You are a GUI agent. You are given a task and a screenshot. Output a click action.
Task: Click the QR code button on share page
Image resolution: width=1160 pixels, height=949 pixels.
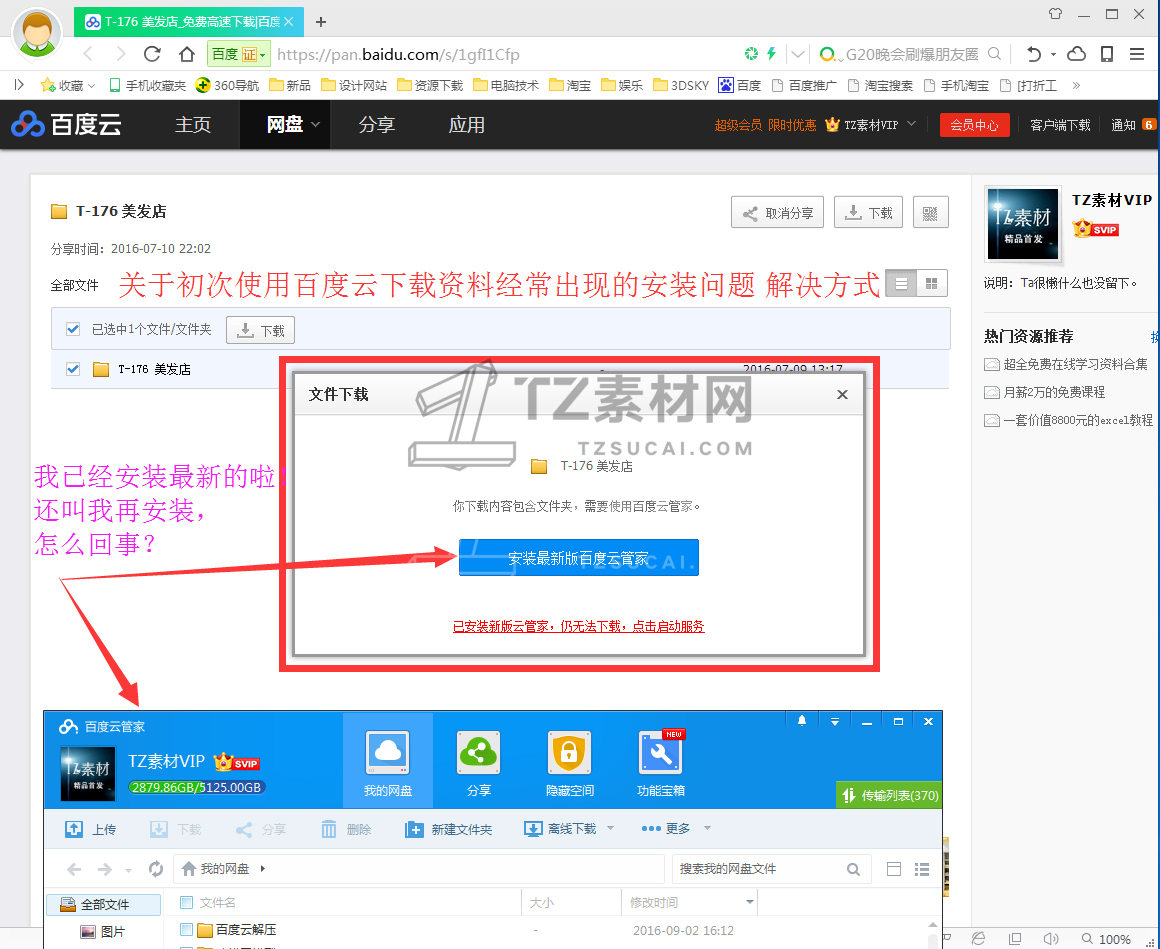[931, 213]
